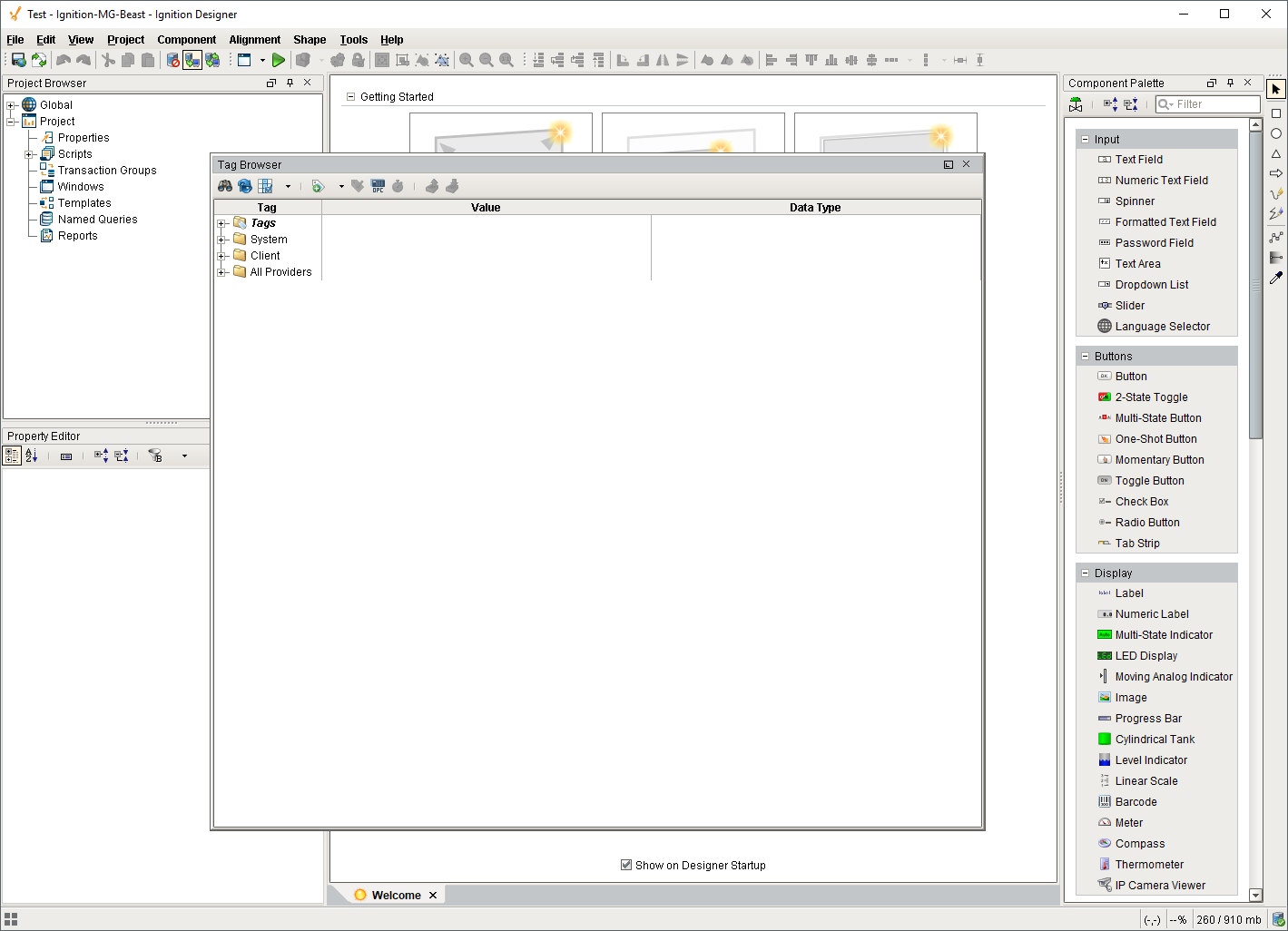Collapse the Buttons palette group
Image resolution: width=1288 pixels, height=931 pixels.
(x=1085, y=357)
